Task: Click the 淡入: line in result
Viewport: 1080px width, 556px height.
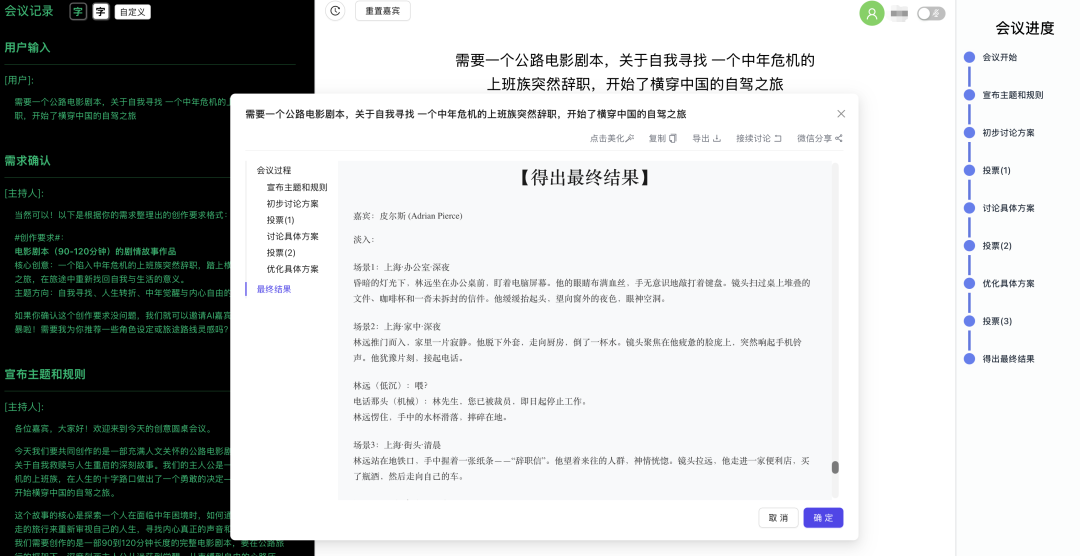Action: click(x=364, y=240)
